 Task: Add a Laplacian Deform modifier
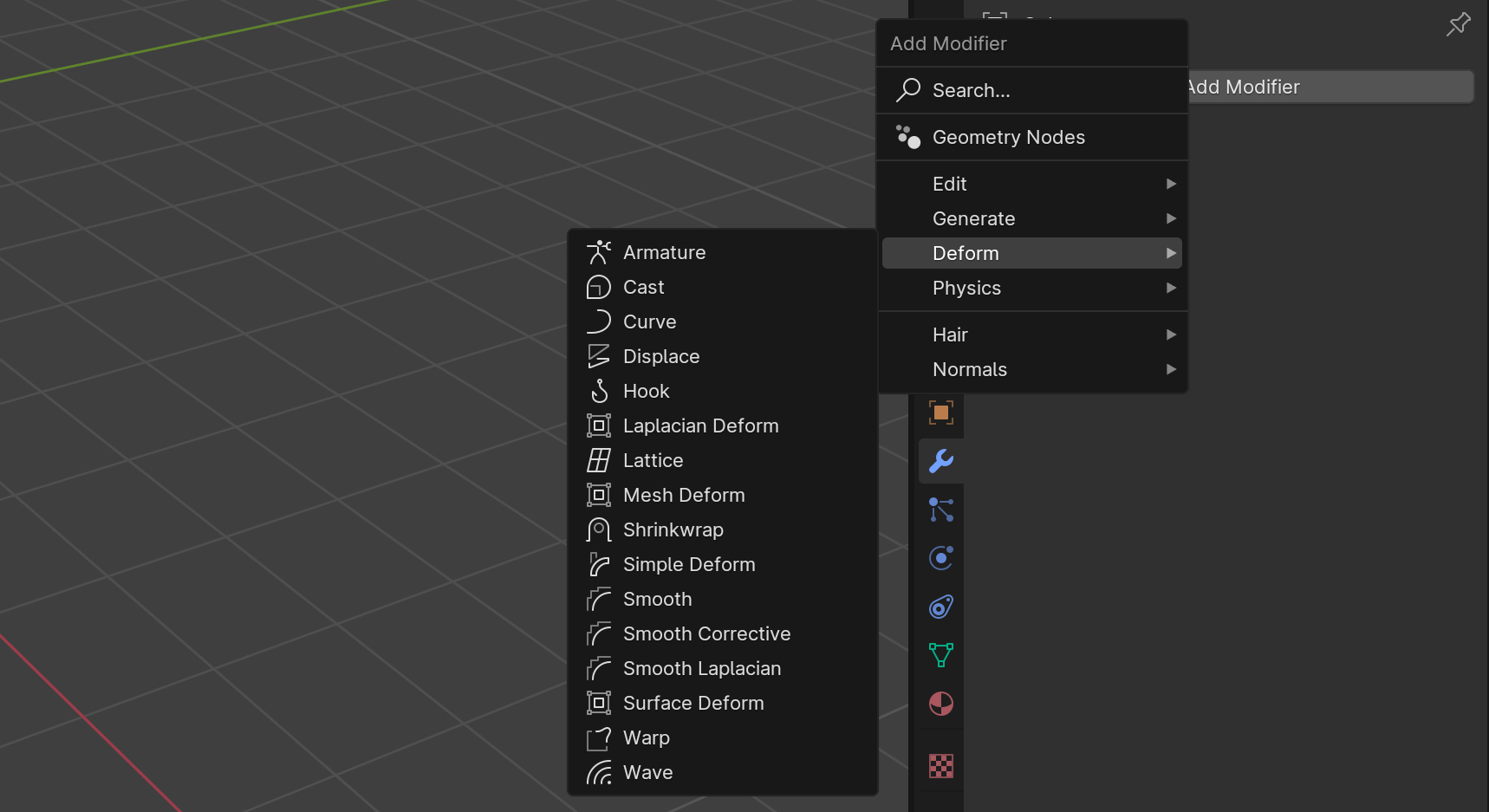(723, 425)
